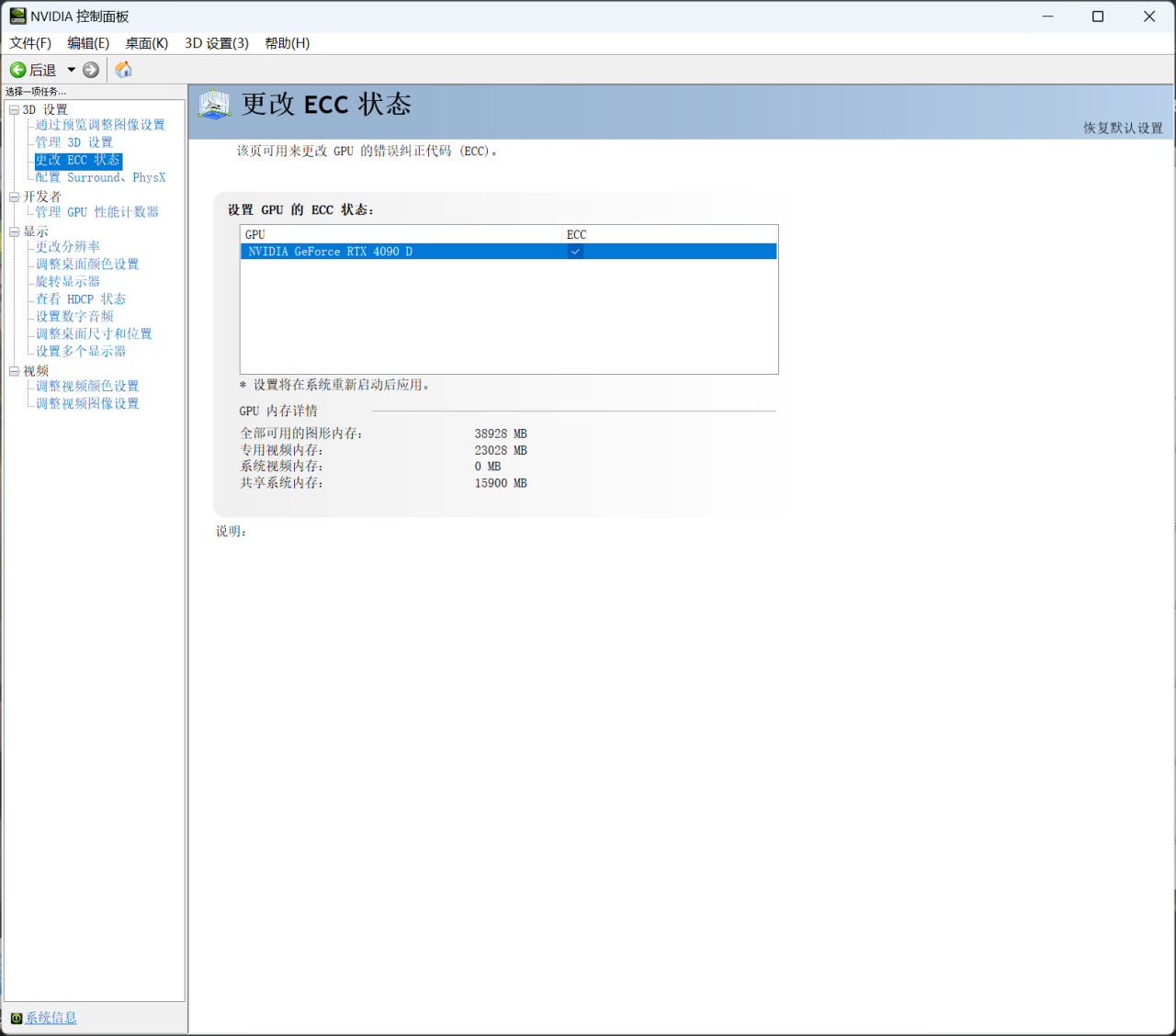The width and height of the screenshot is (1176, 1036).
Task: Click the 15900 MB shared memory value
Action: (501, 483)
